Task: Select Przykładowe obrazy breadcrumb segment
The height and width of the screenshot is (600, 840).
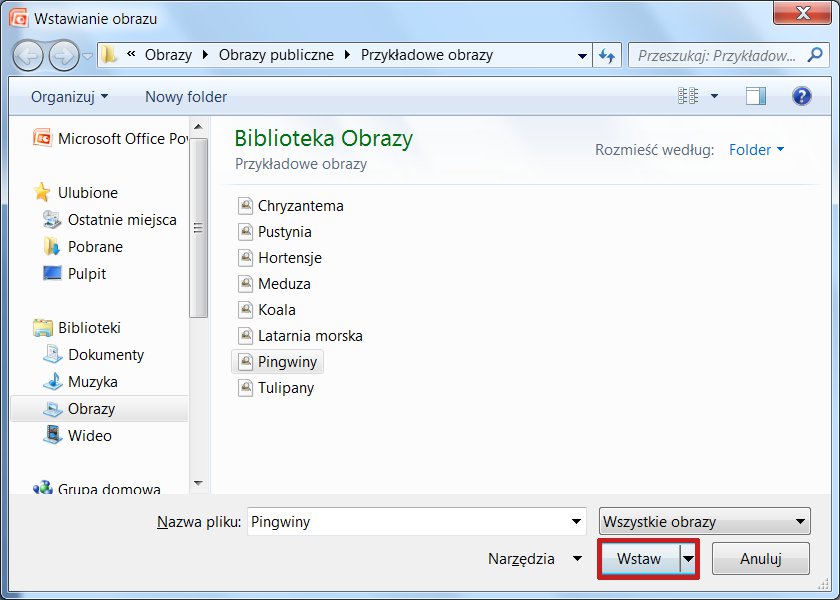Action: [x=426, y=55]
